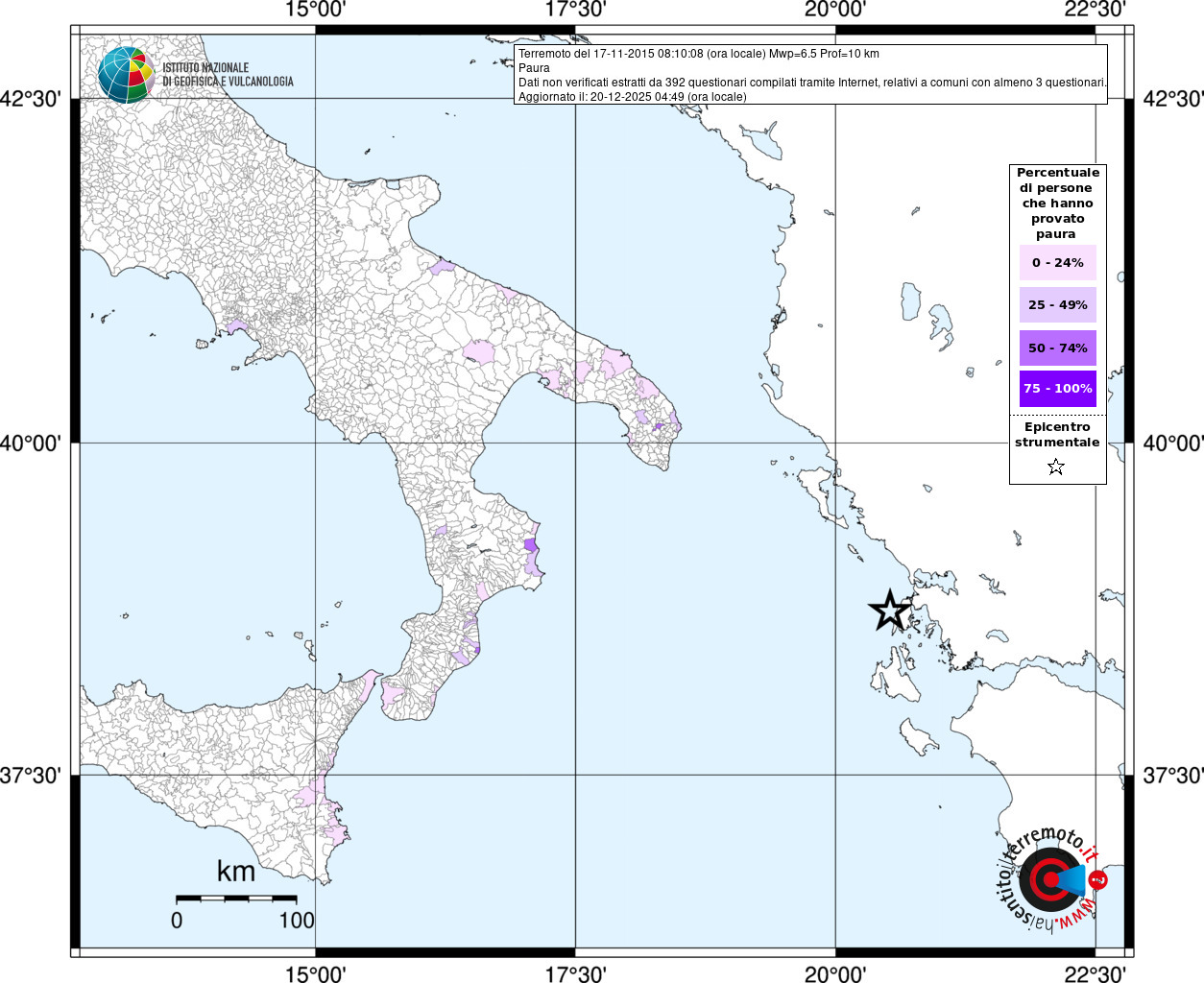Screen dimensions: 1204x983
Task: Click the 'km' scale bar label
Action: point(236,872)
